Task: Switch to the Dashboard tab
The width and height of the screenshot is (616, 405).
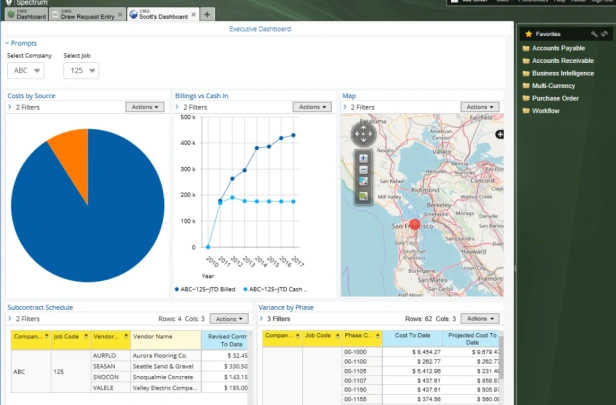Action: [26, 15]
